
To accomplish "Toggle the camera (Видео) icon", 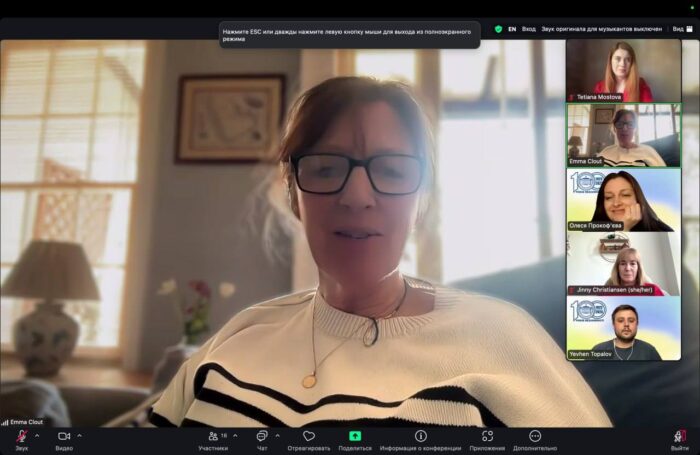I will 64,437.
